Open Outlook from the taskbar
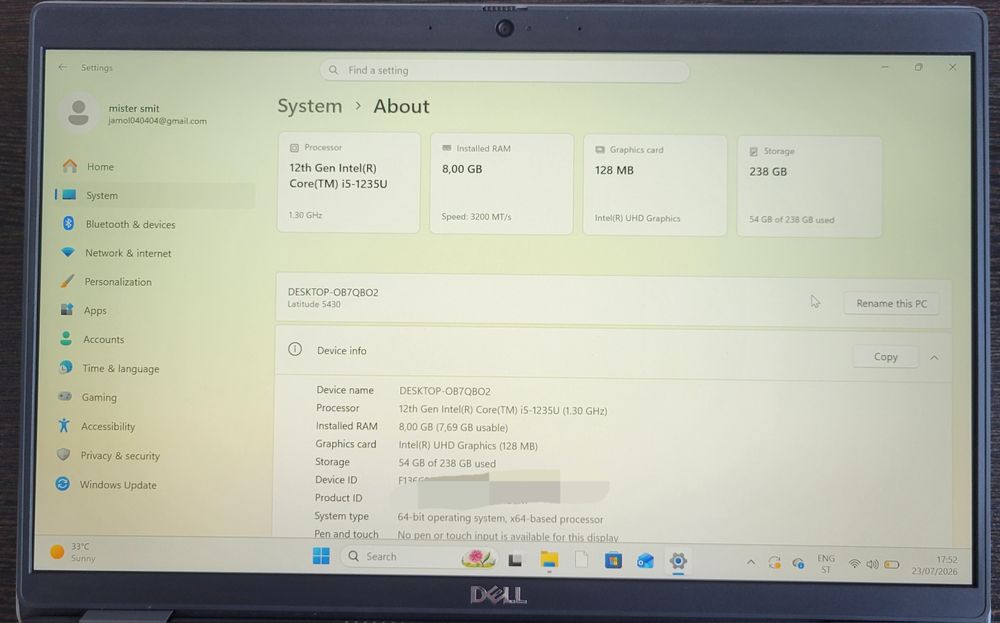 pos(645,561)
